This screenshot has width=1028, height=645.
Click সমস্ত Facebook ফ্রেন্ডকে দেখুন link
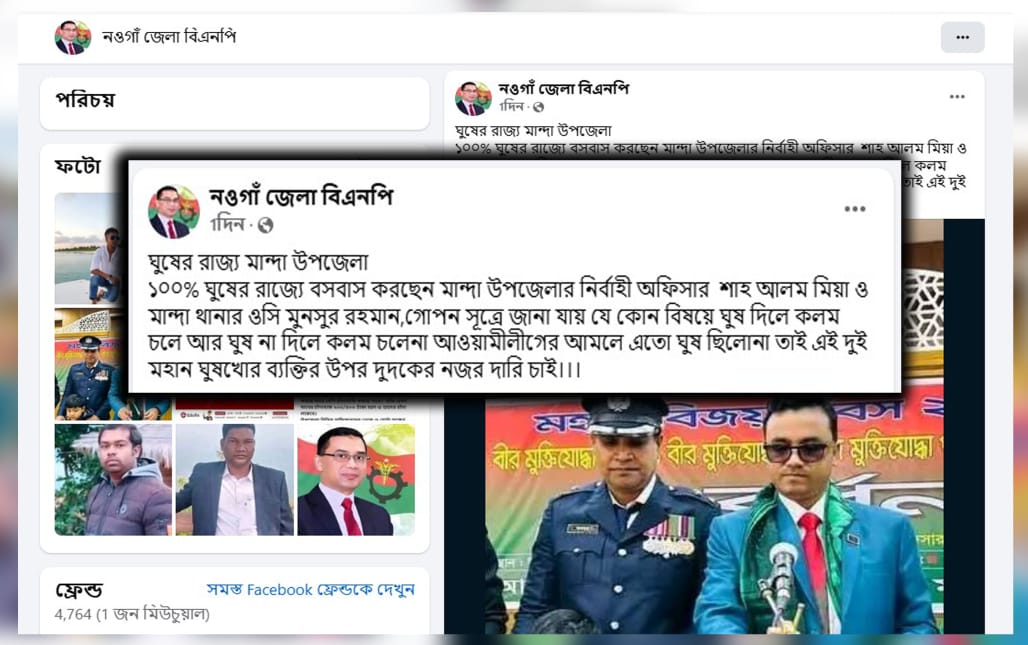(x=311, y=590)
